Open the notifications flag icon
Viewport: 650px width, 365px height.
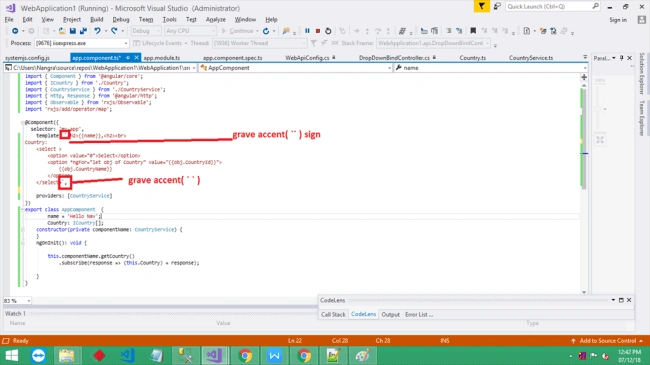(481, 6)
